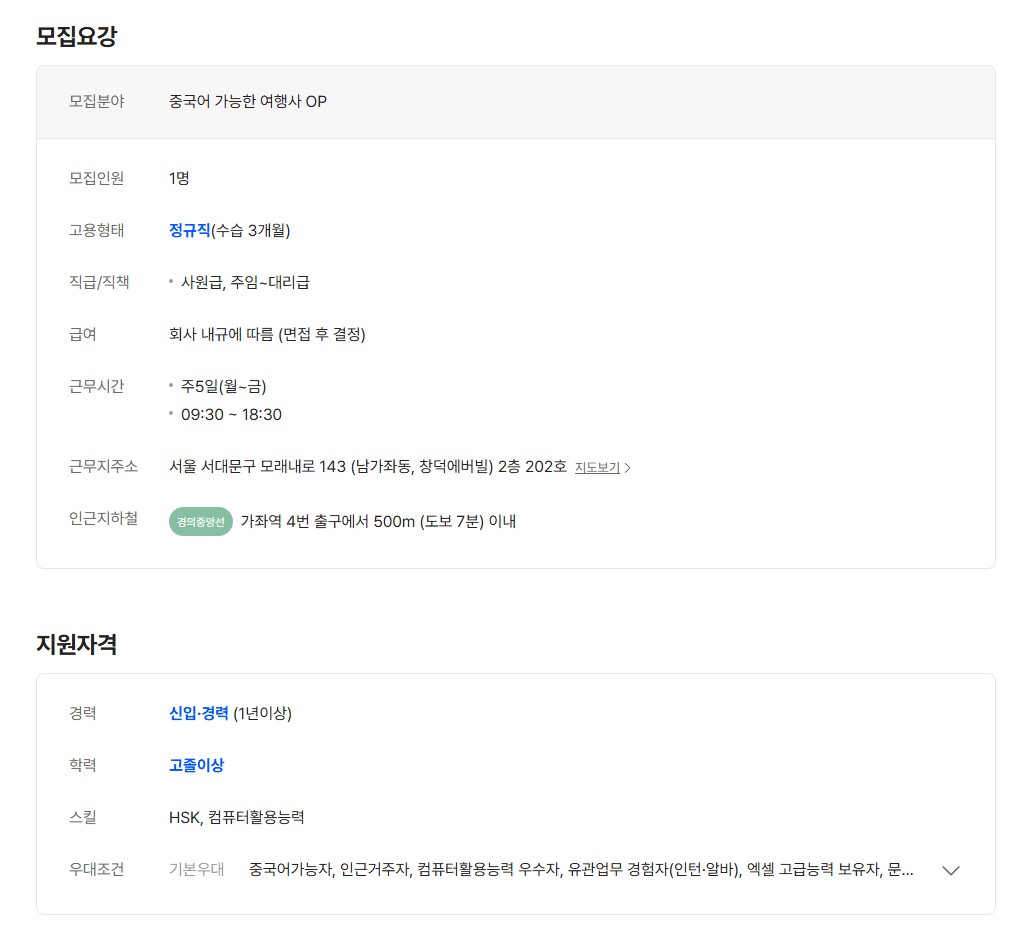
Task: Click the arrow icon beside 지도보기
Action: [x=628, y=467]
